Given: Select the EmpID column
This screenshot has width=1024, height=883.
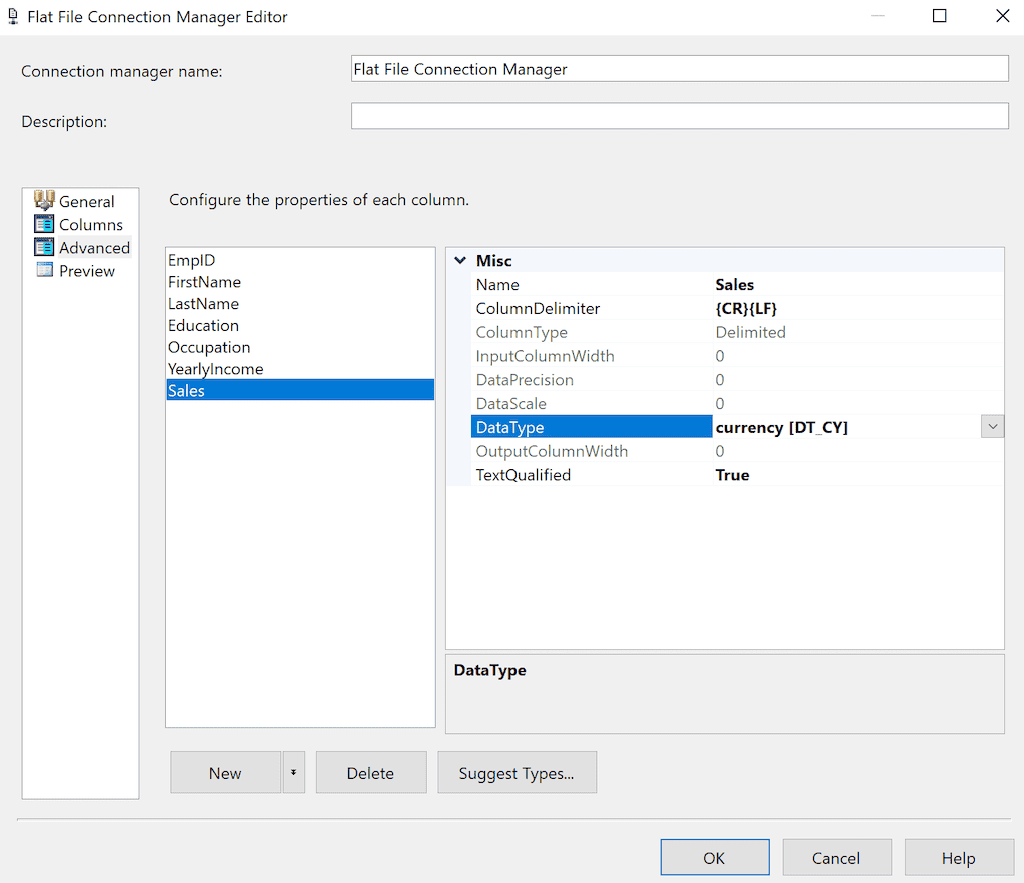Looking at the screenshot, I should click(x=250, y=260).
